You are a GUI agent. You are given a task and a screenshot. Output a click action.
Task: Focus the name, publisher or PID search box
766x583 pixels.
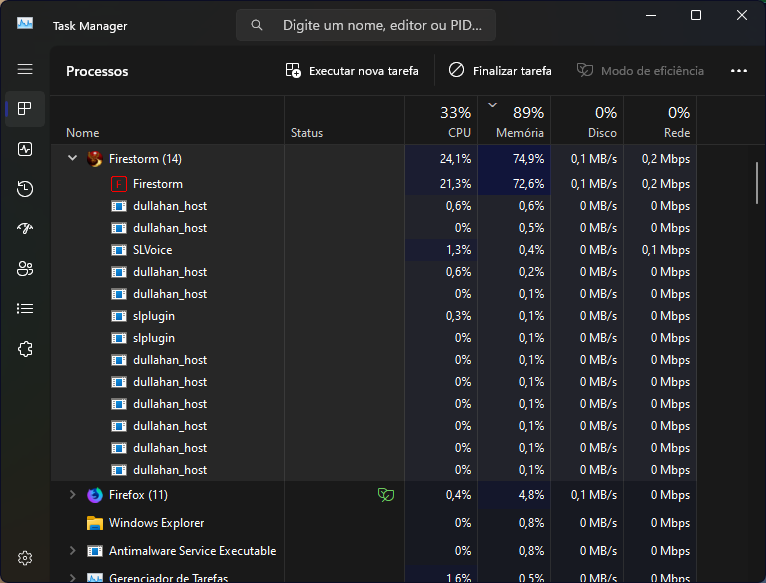[x=366, y=25]
